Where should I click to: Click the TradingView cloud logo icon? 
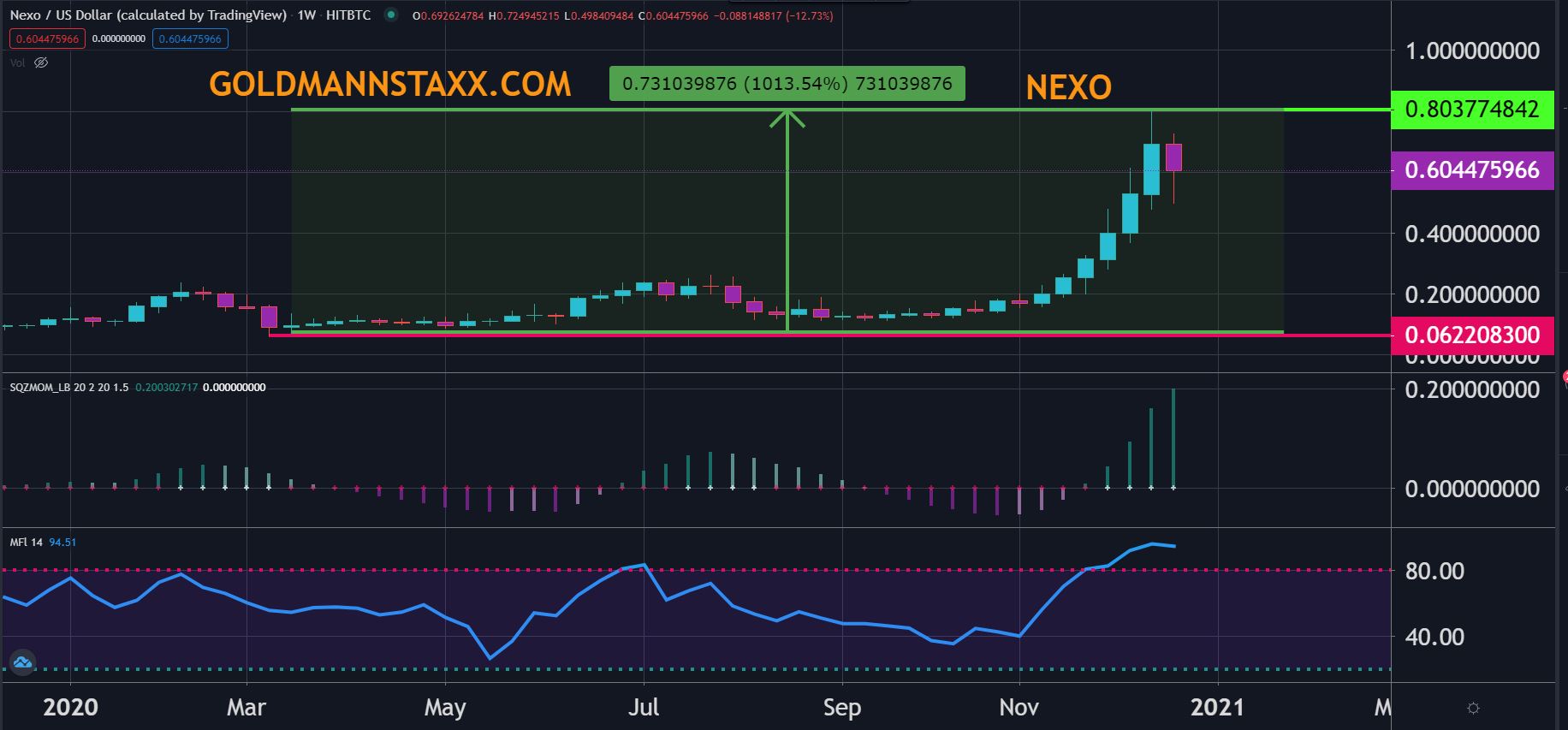pyautogui.click(x=22, y=662)
